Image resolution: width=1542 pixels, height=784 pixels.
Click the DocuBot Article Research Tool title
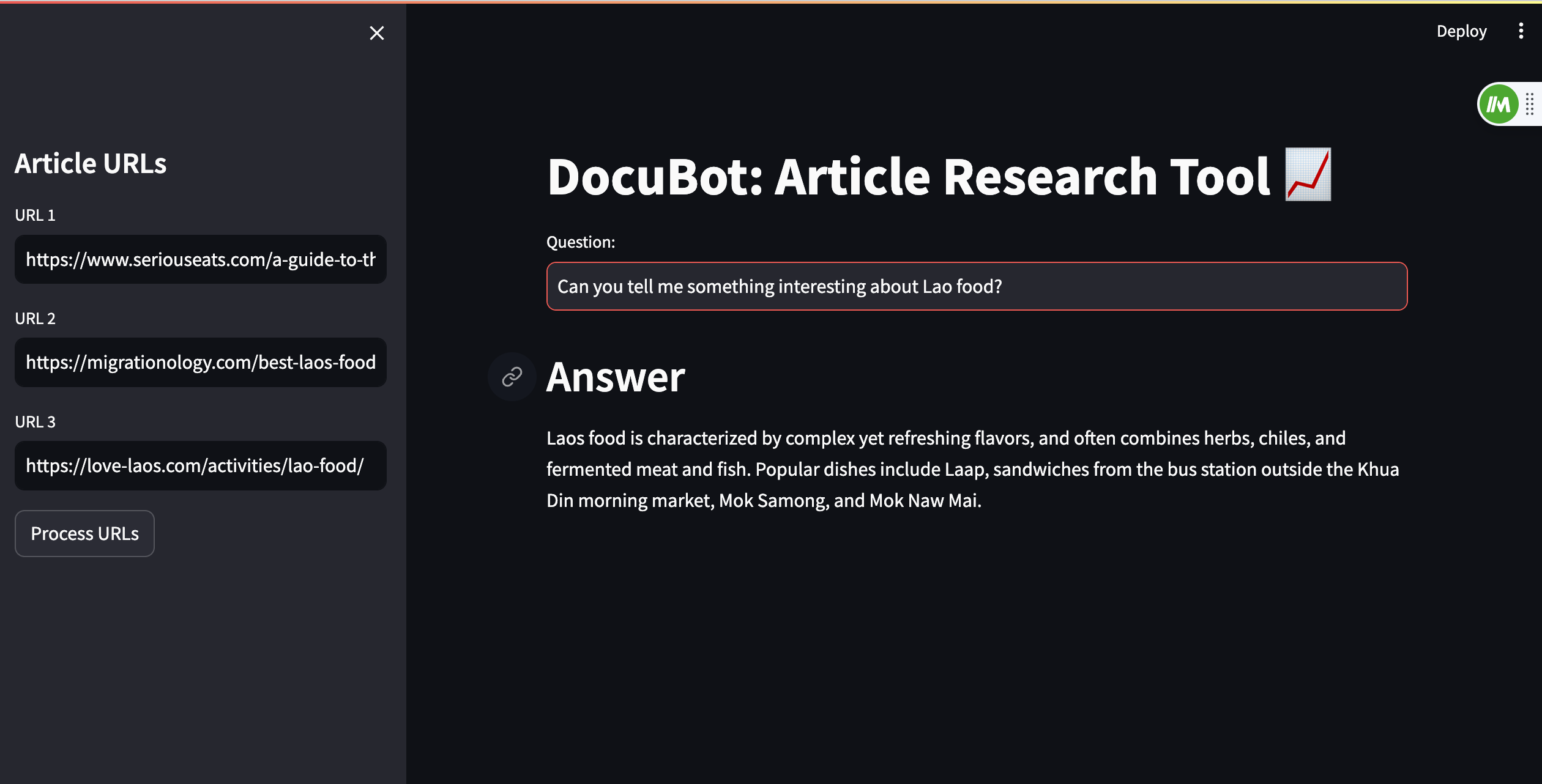coord(908,177)
